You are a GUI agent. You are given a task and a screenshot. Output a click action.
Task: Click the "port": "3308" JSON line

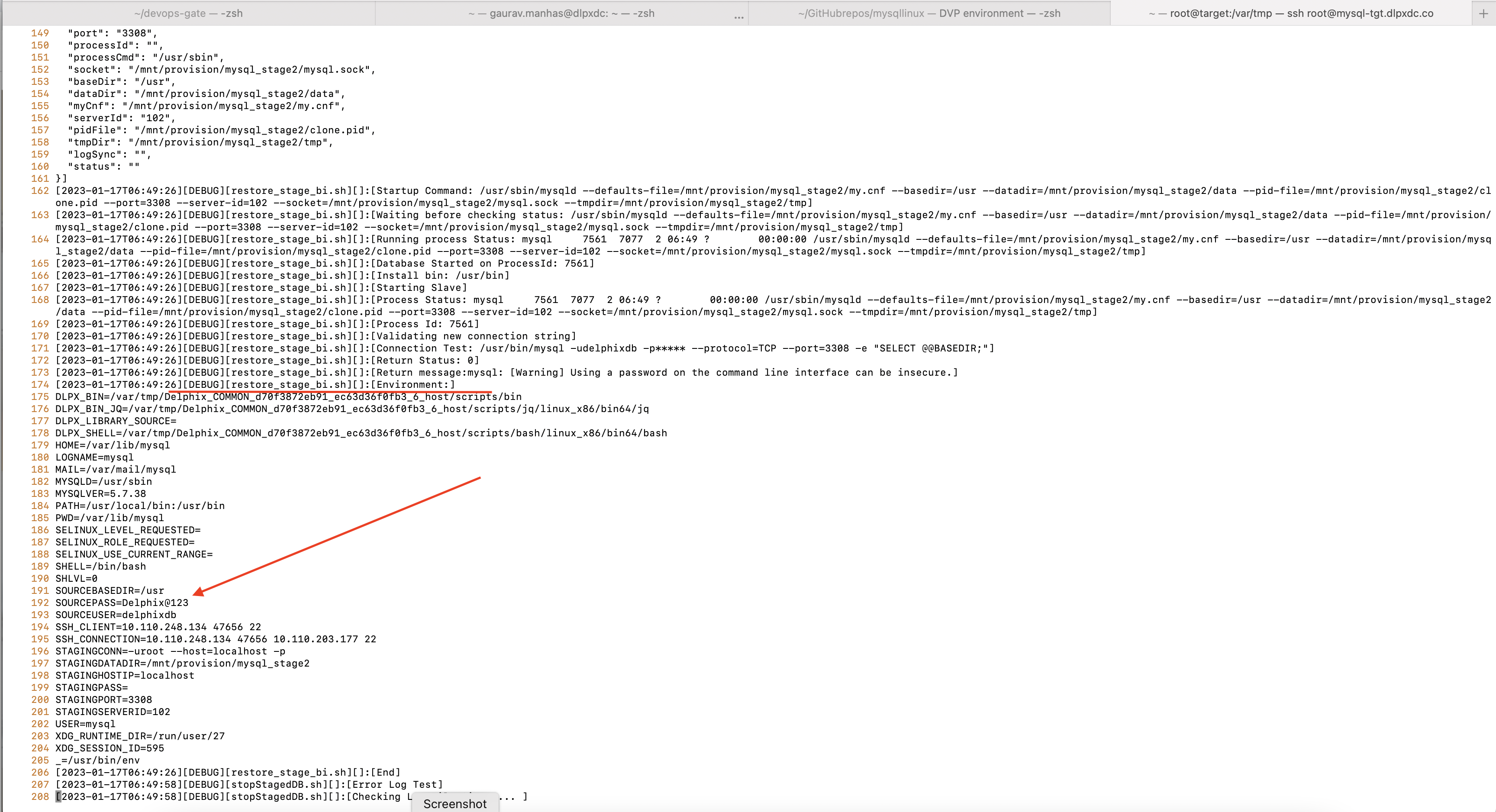pyautogui.click(x=112, y=33)
